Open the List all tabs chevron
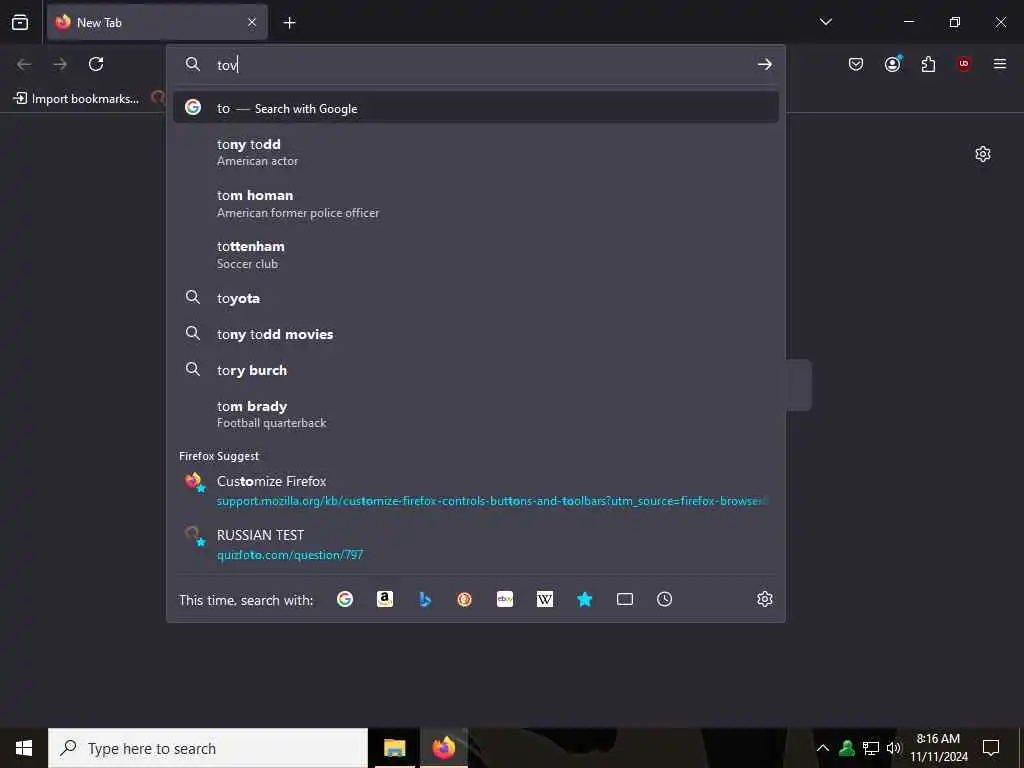 pos(825,22)
